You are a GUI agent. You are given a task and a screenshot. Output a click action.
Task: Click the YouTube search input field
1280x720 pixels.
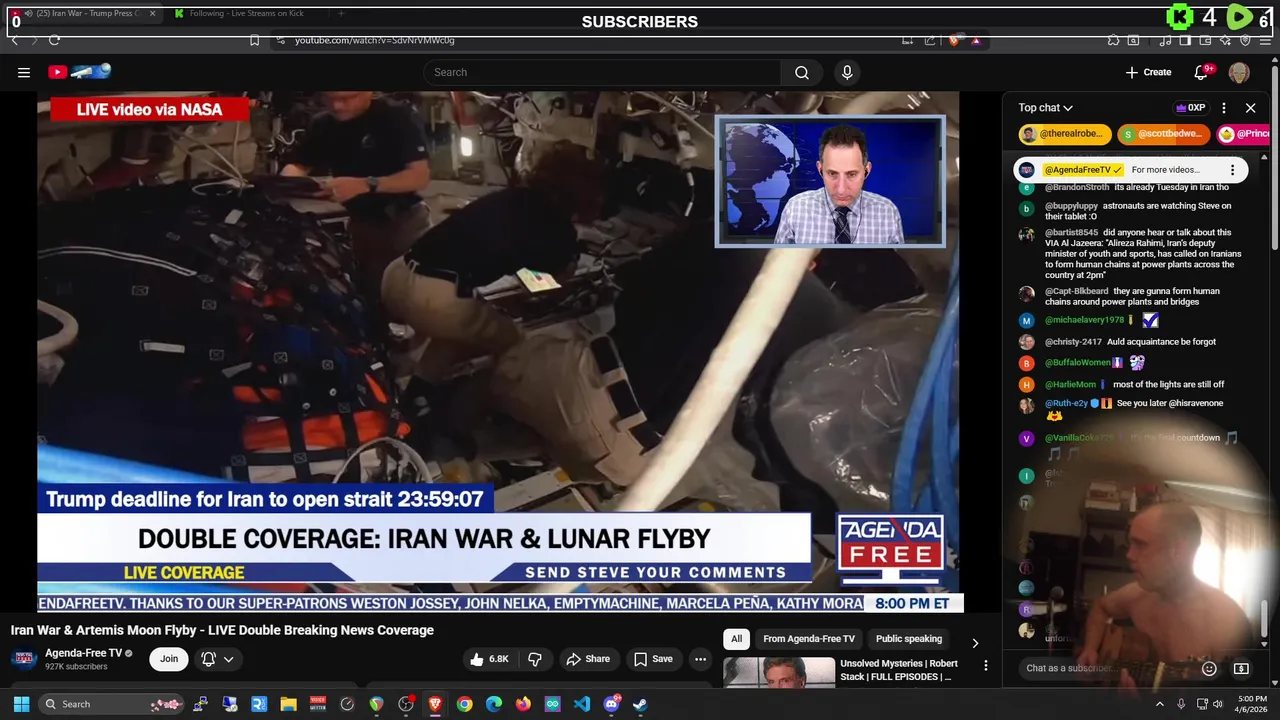coord(602,72)
